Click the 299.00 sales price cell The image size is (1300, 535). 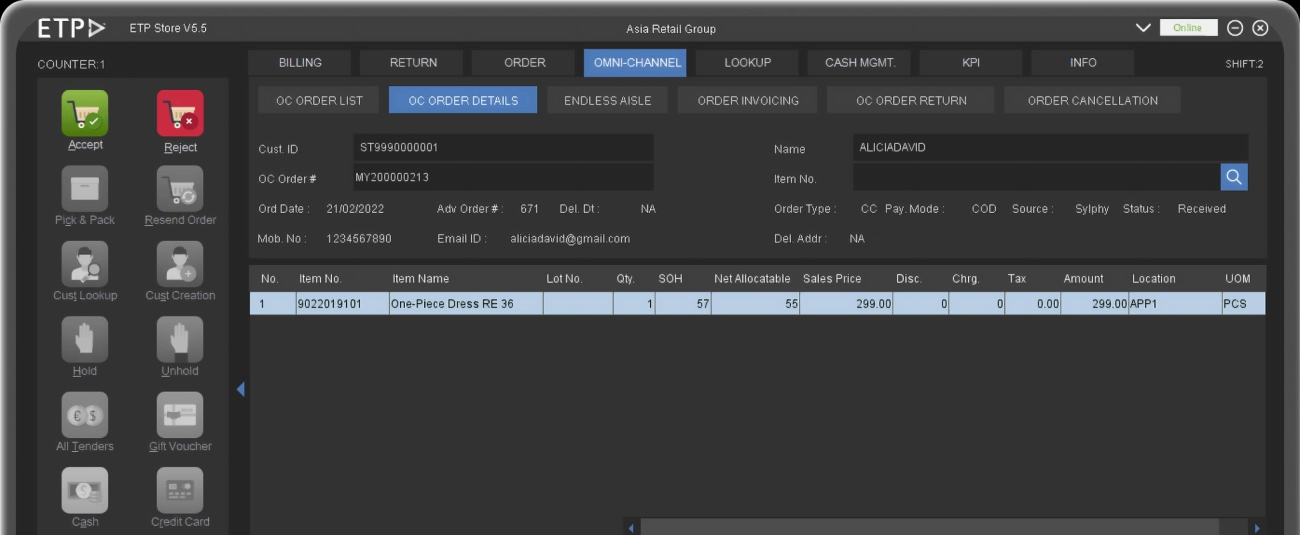[847, 304]
